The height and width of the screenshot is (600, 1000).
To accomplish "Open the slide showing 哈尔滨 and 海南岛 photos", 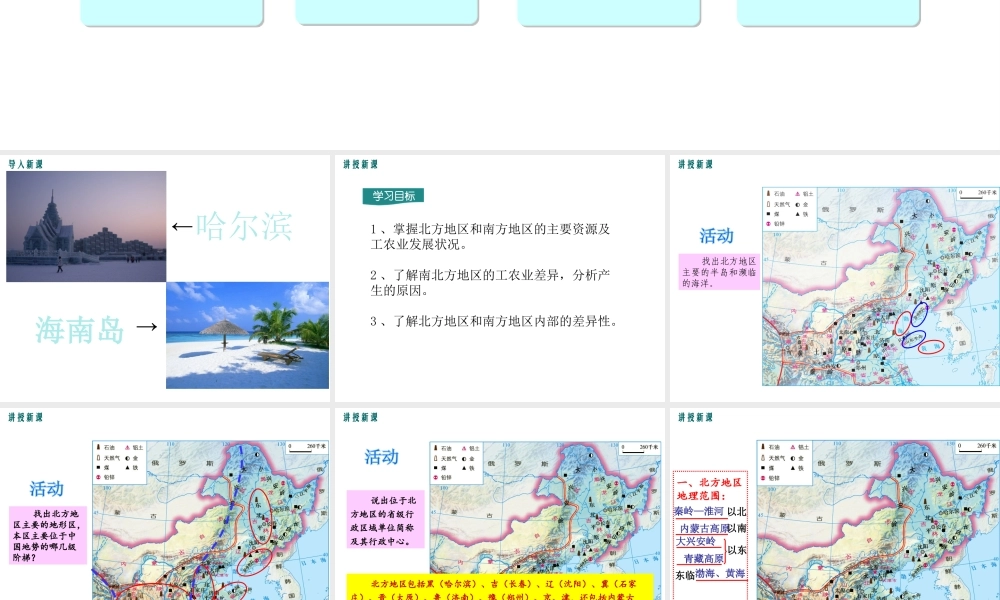I will click(x=165, y=278).
